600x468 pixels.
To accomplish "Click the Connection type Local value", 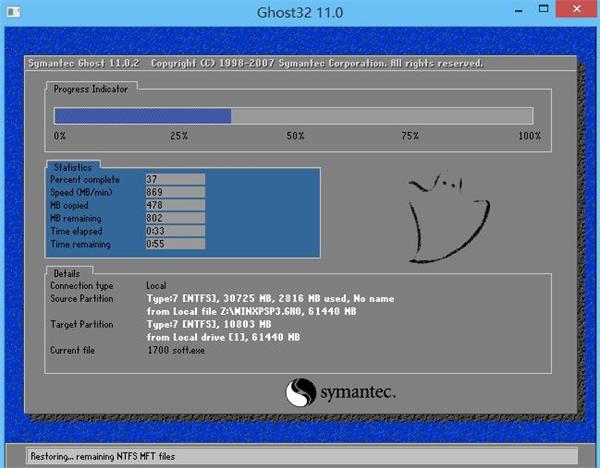I will click(157, 286).
